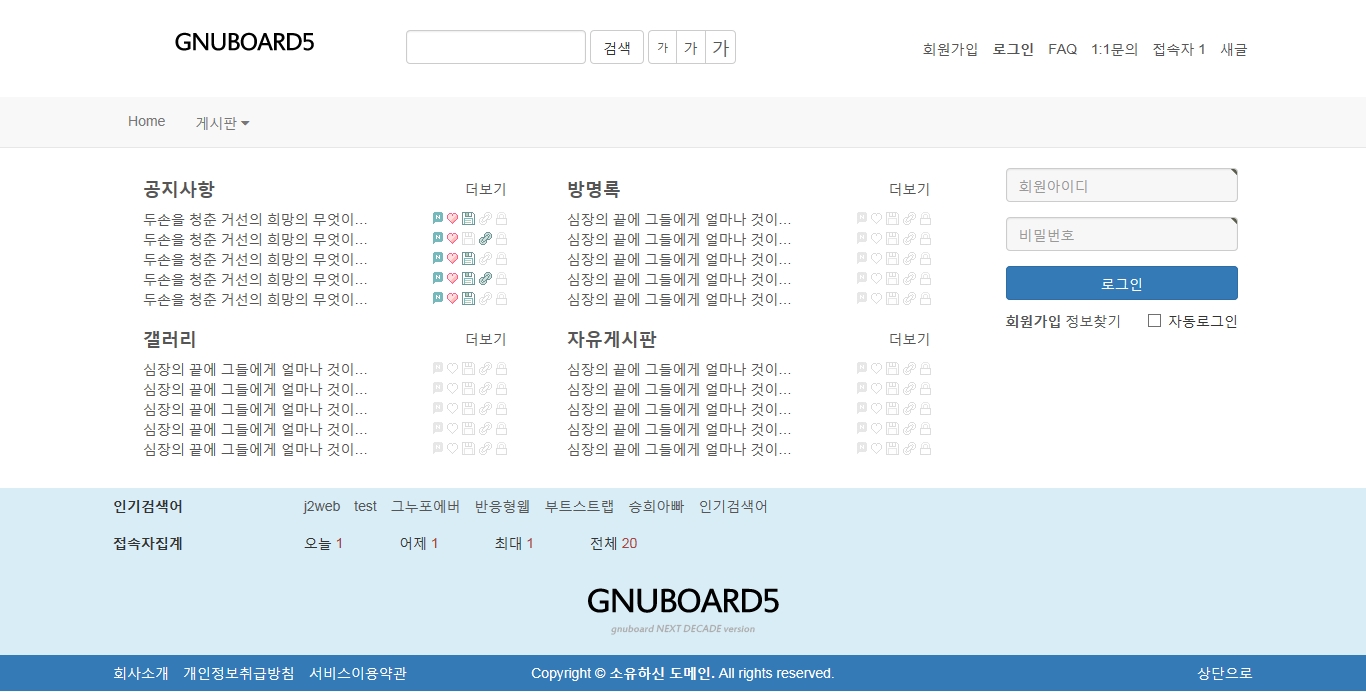Click file disk icon on first 갤러리 post
This screenshot has width=1366, height=692.
click(x=468, y=368)
